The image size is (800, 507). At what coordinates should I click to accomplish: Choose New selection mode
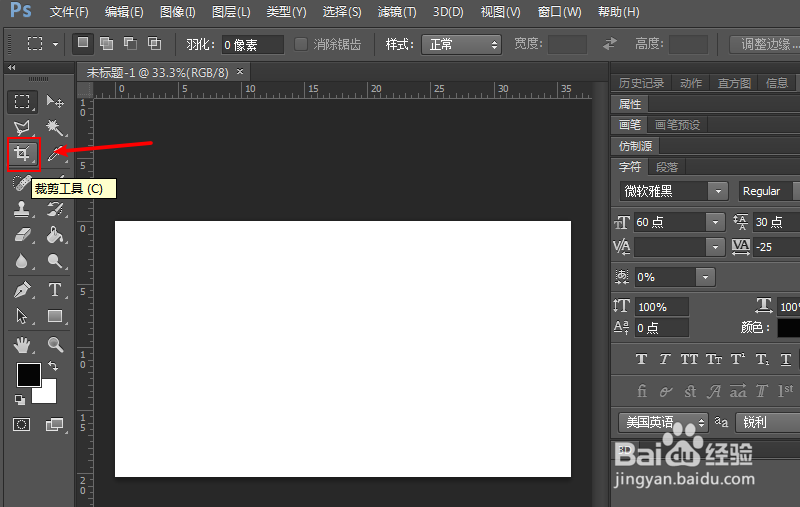82,43
